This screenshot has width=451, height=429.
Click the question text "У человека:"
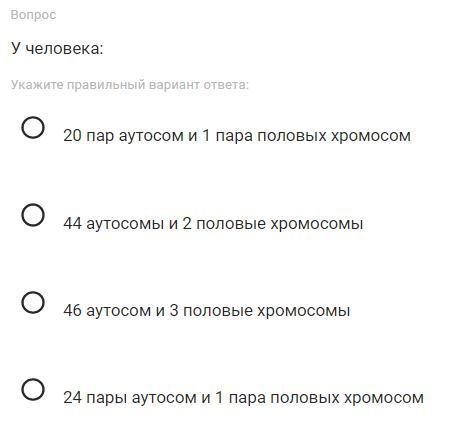tap(57, 48)
